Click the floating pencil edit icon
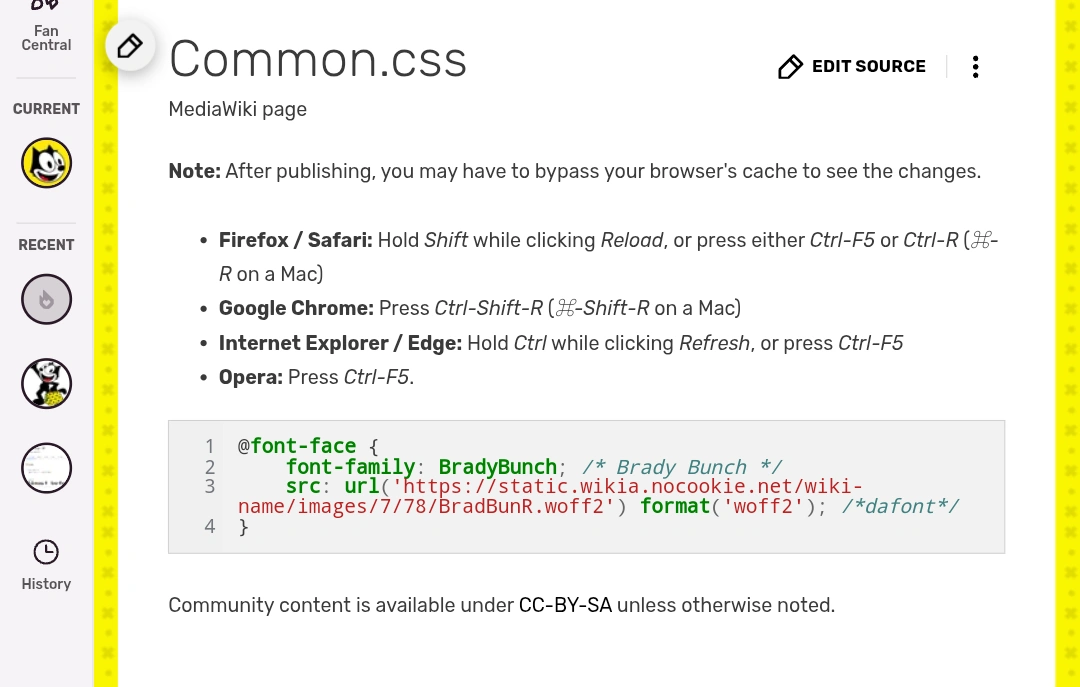This screenshot has width=1080, height=687. 130,46
